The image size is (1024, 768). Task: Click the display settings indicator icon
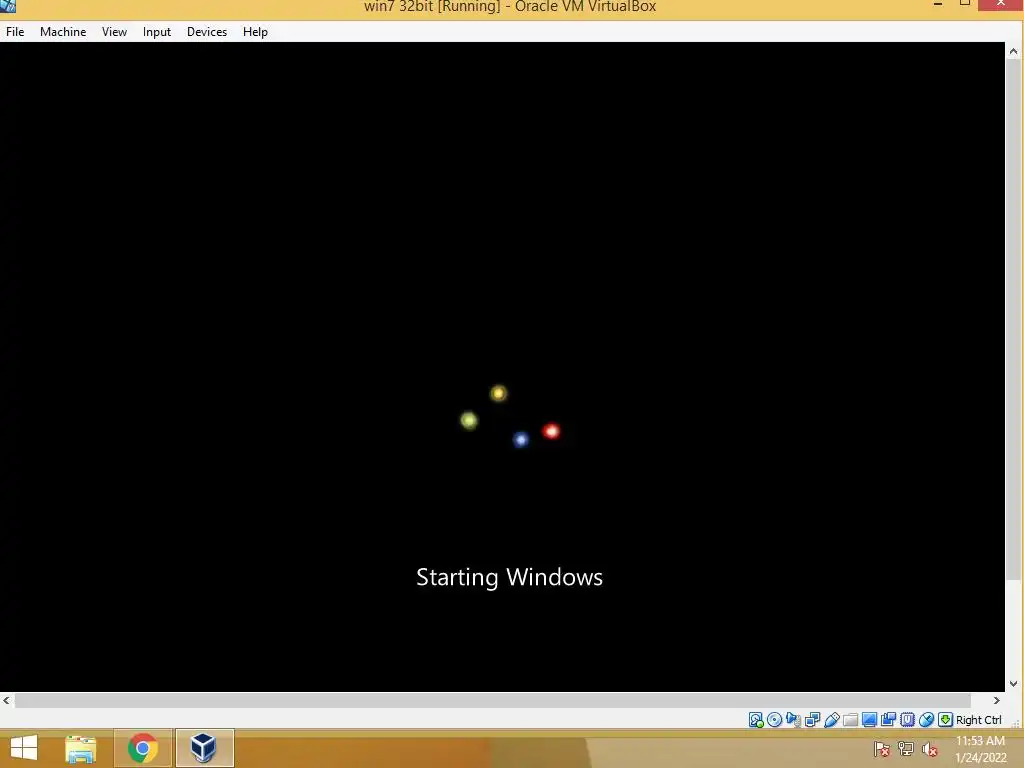[869, 720]
